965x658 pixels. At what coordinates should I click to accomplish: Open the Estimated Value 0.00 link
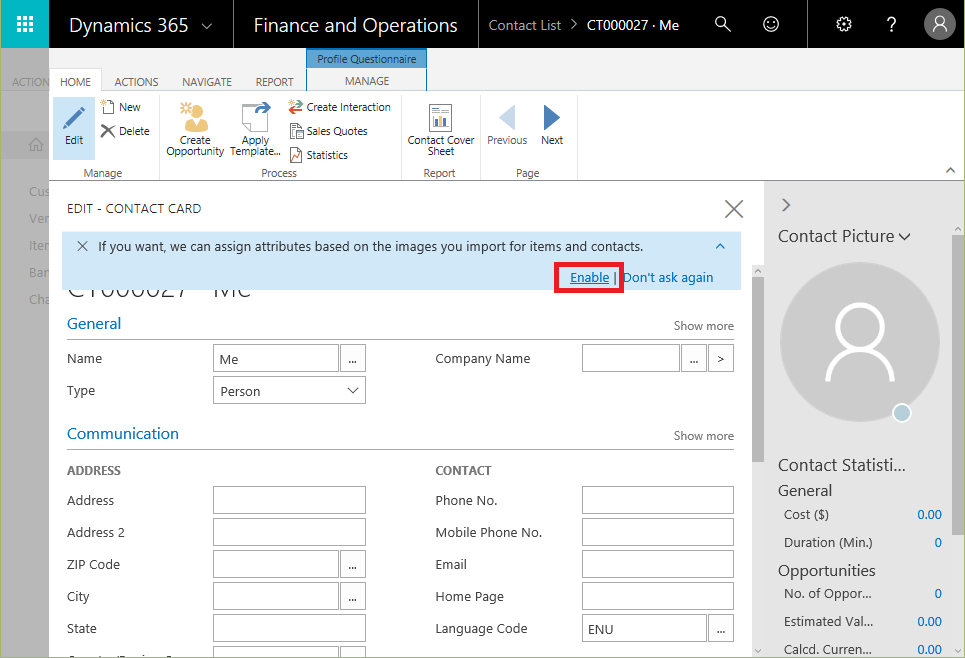[929, 622]
